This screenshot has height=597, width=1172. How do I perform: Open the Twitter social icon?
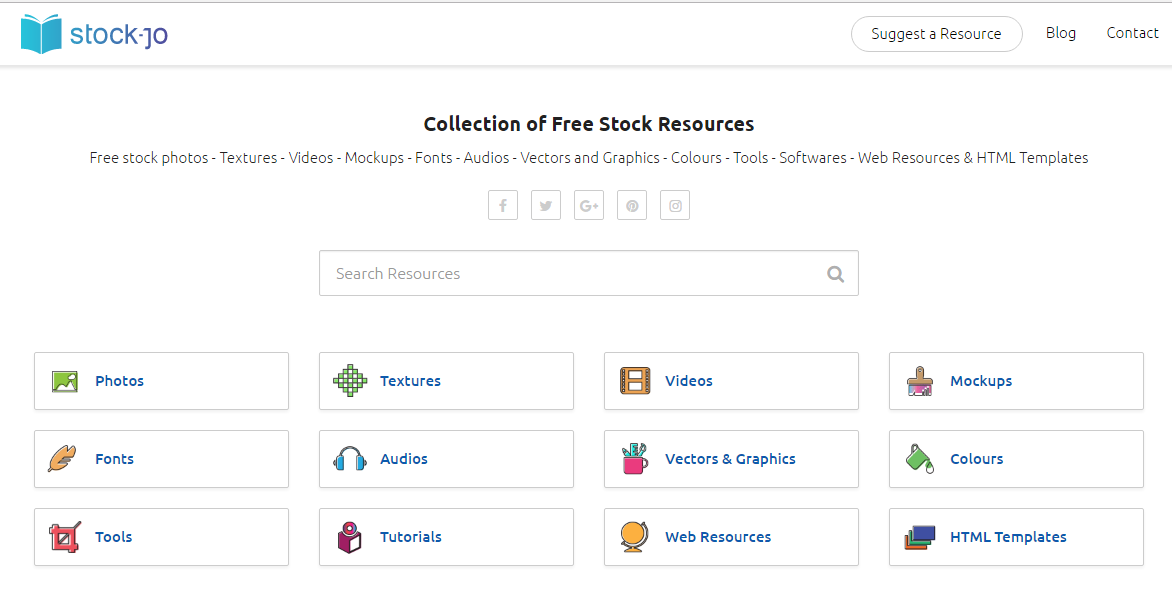point(546,205)
